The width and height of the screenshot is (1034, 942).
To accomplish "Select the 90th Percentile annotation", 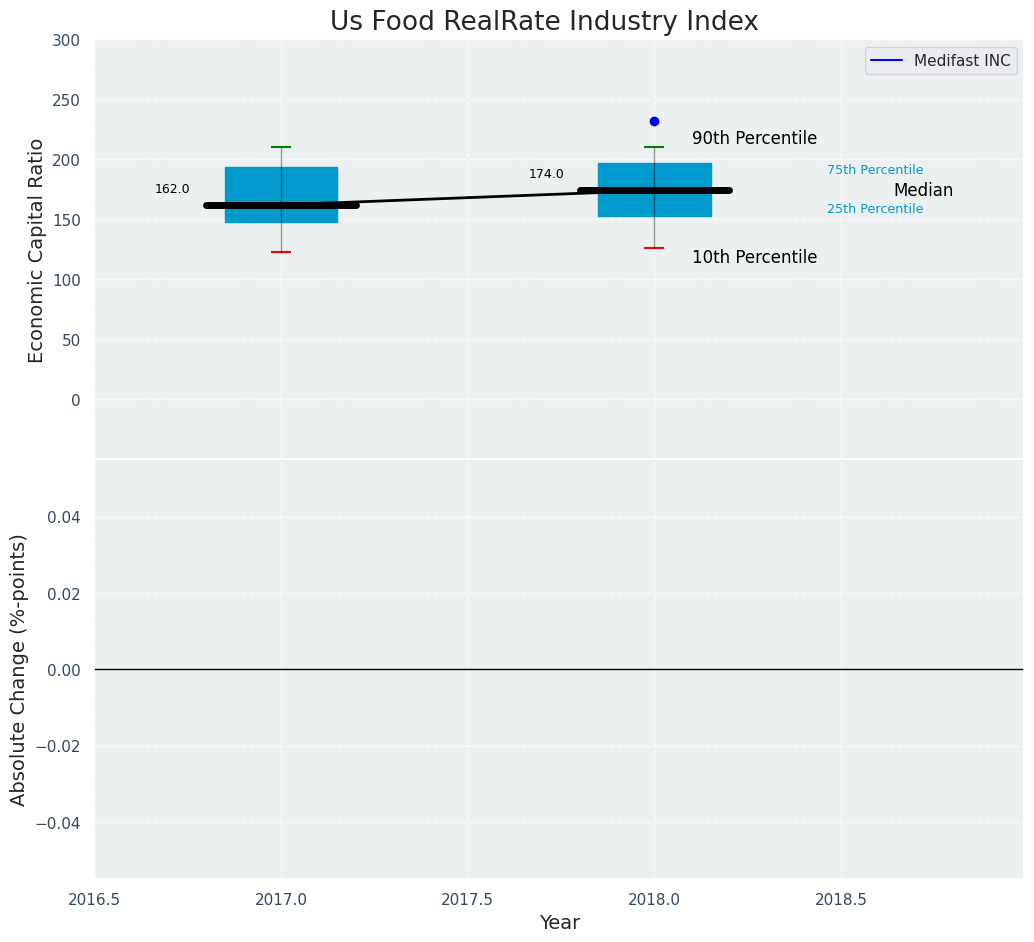I will coord(754,139).
